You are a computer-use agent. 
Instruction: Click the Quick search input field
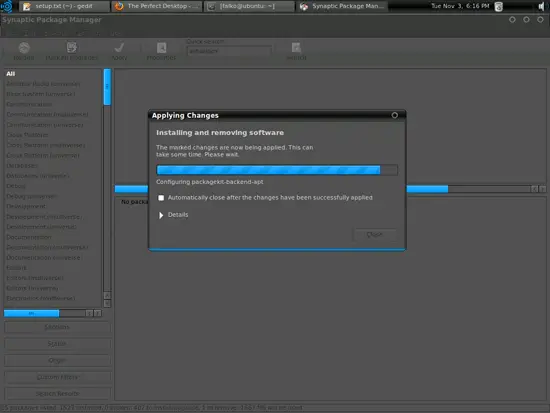pos(229,51)
